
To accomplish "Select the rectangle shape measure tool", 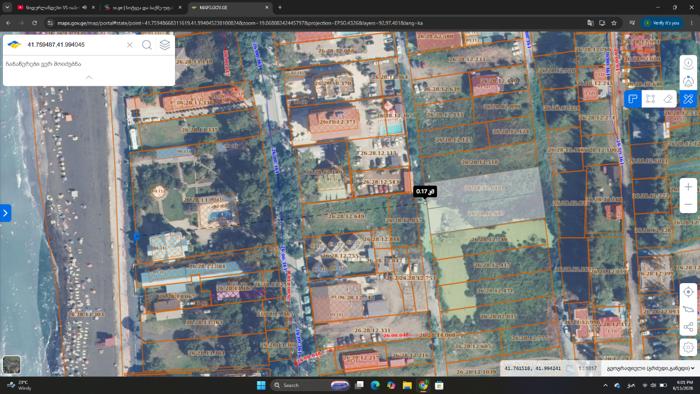I will point(650,99).
